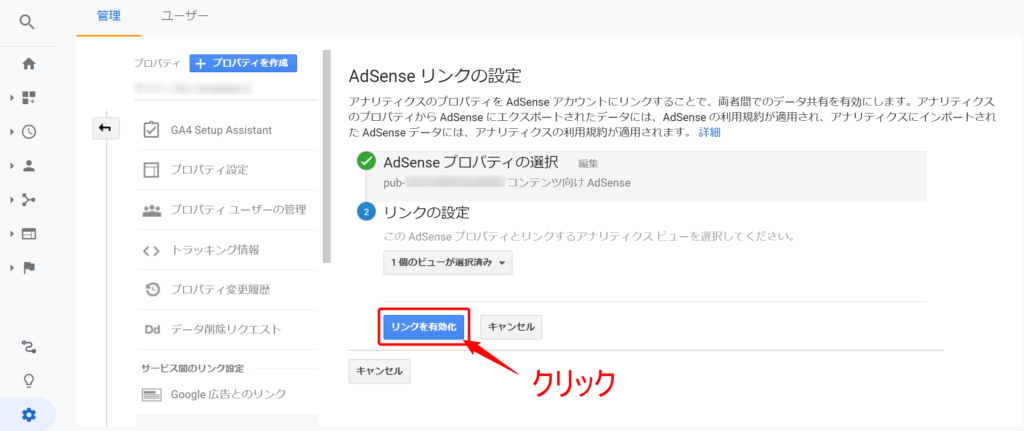Click 編集 beside AdSense プロパティの選択
1024x431 pixels.
588,164
